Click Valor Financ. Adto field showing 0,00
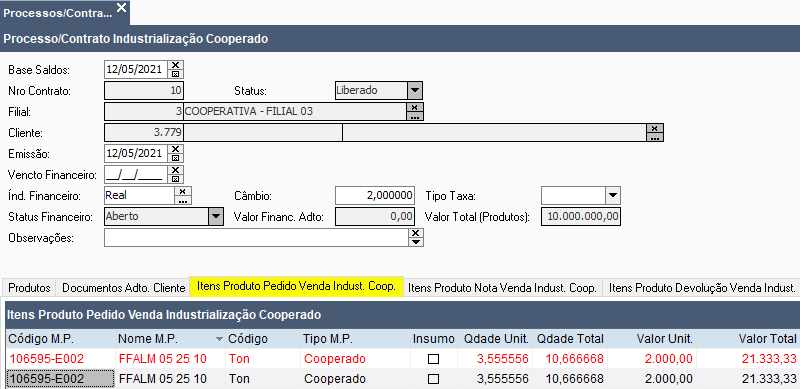This screenshot has height=389, width=800. (374, 216)
